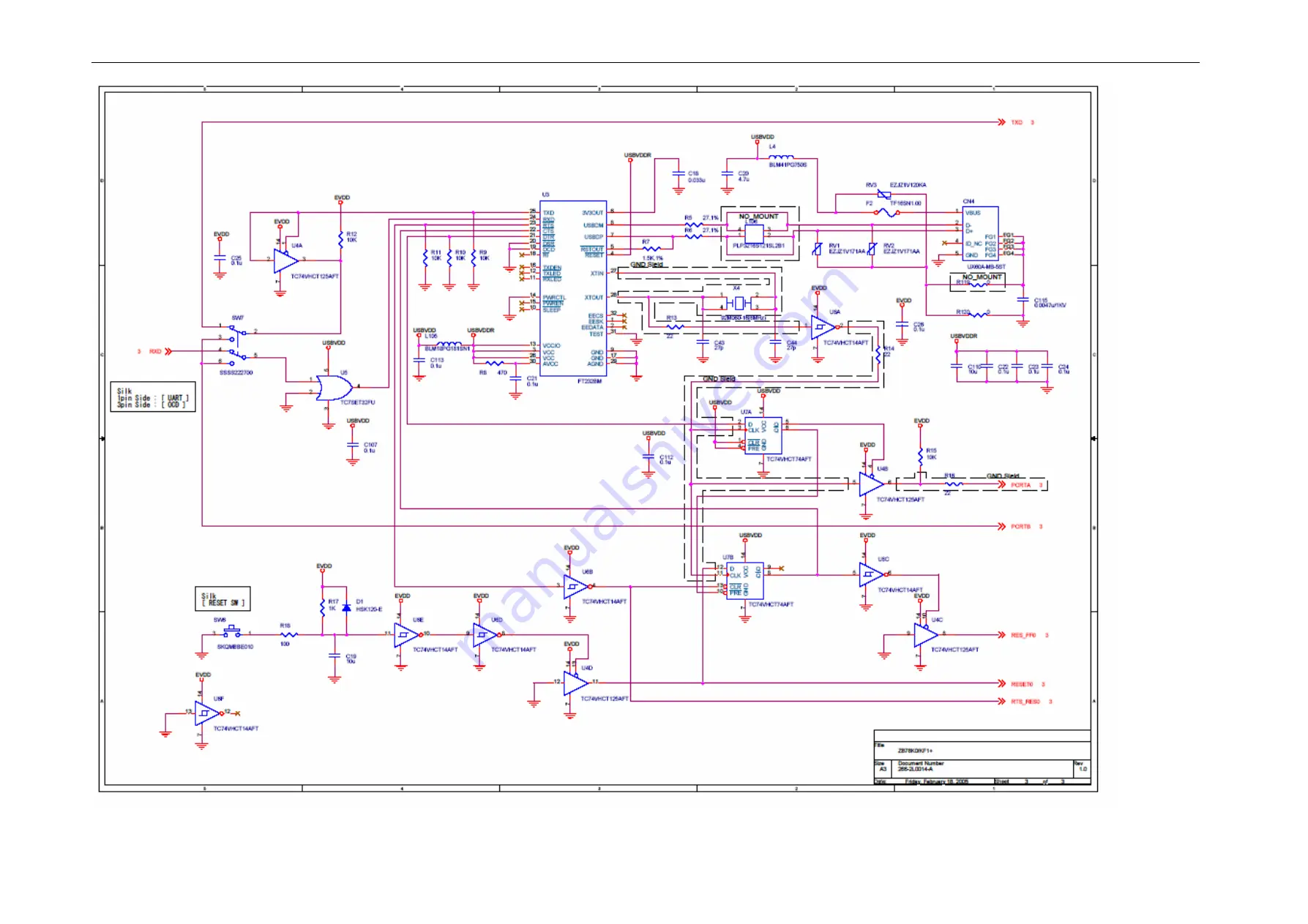
Task: Click the PORTB off-page port label
Action: pyautogui.click(x=1021, y=527)
